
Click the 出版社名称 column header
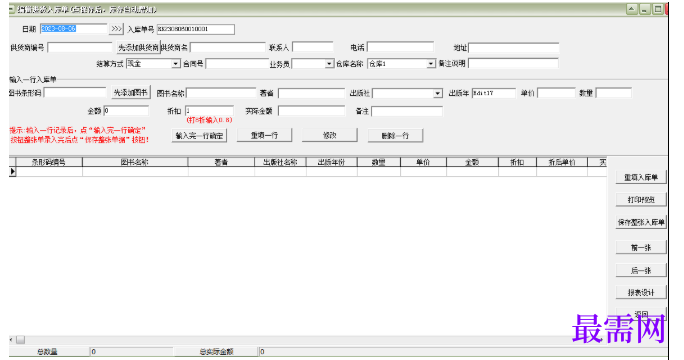click(x=280, y=162)
